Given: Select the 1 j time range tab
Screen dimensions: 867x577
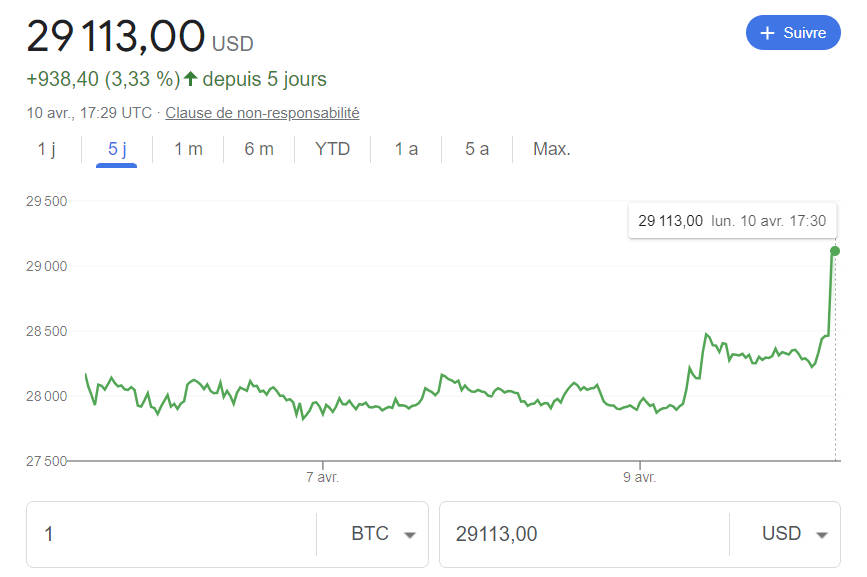Looking at the screenshot, I should (x=47, y=149).
